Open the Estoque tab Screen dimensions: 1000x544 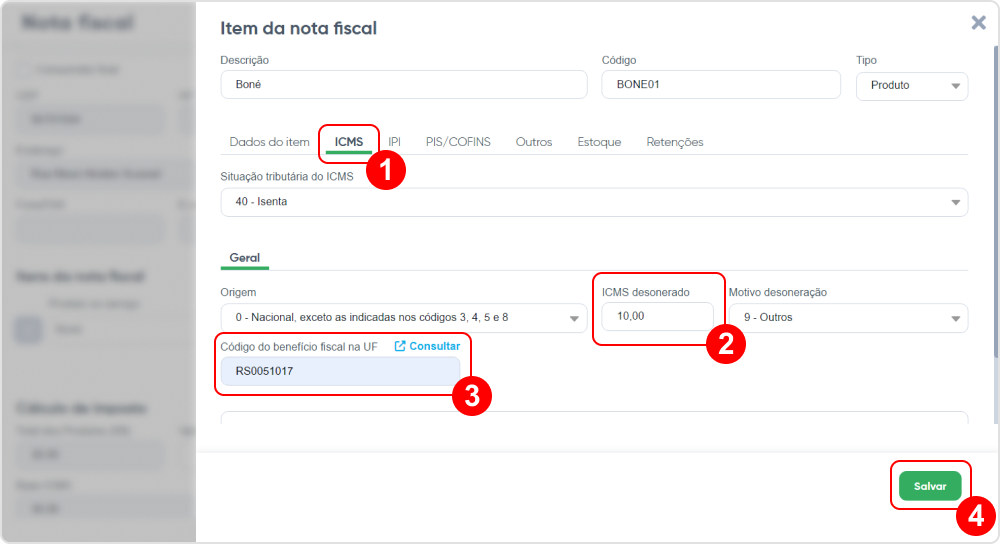point(599,142)
